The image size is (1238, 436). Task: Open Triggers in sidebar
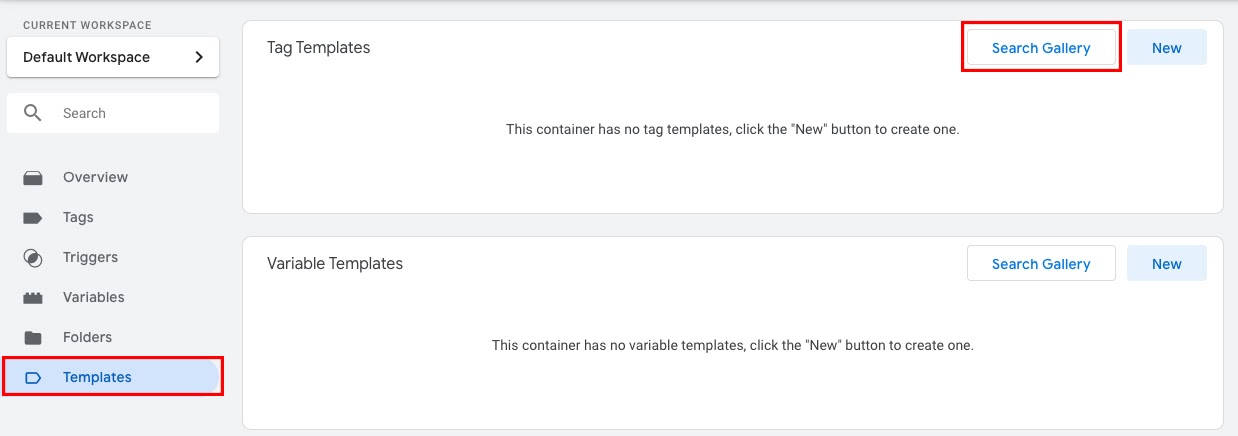(111, 257)
